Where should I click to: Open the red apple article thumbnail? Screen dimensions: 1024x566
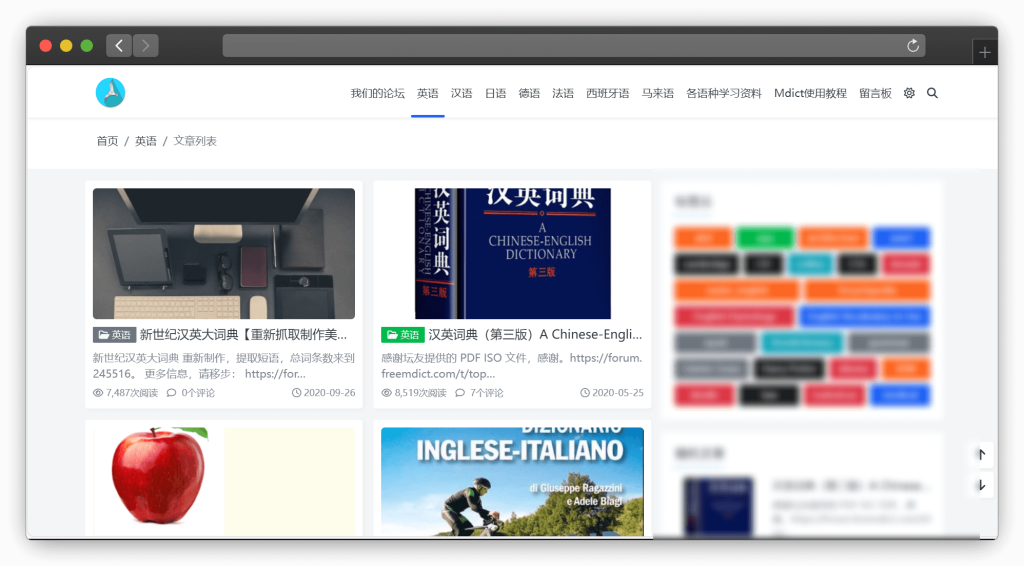[x=224, y=482]
